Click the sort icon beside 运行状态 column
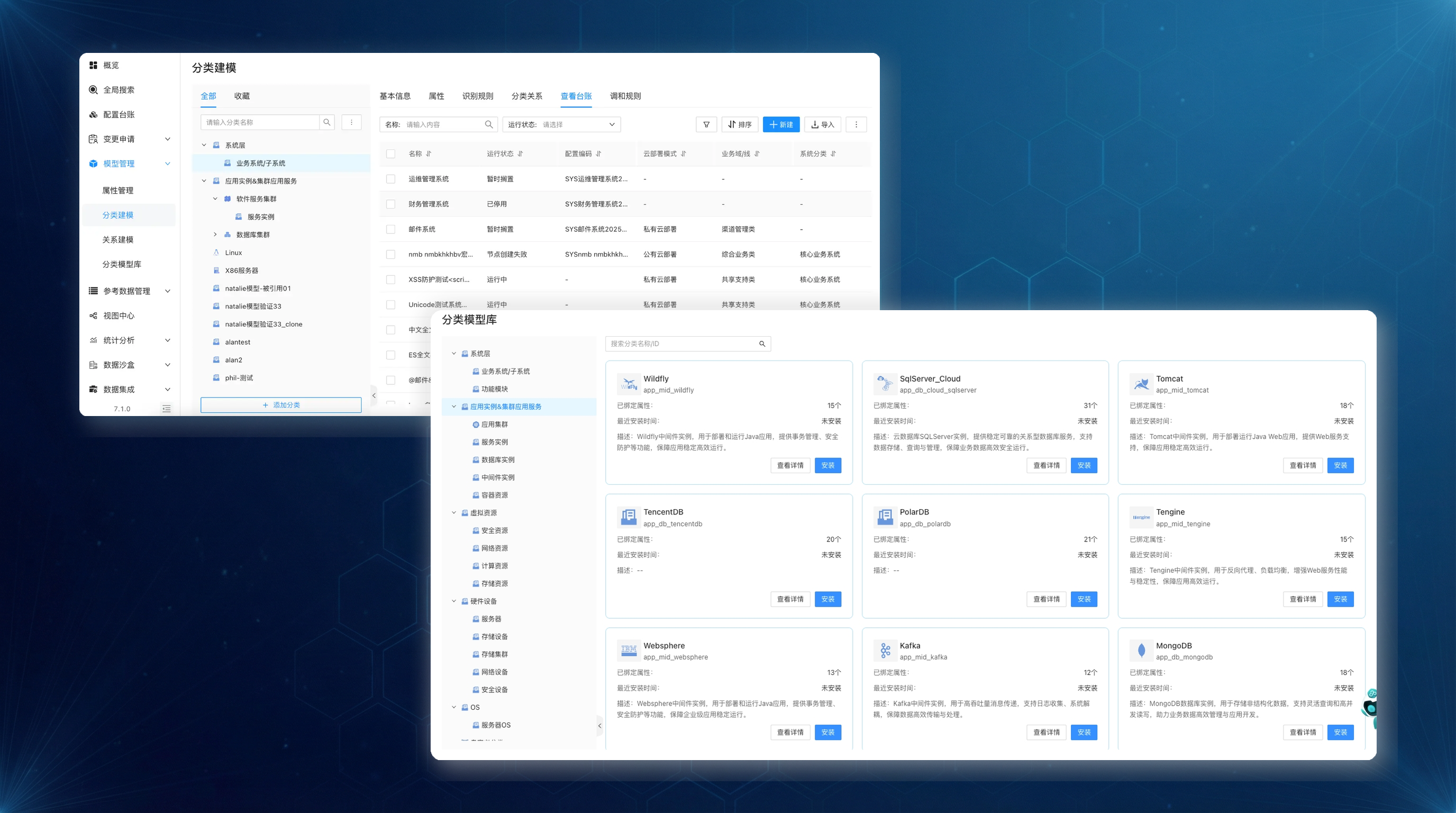The image size is (1456, 813). click(x=520, y=154)
